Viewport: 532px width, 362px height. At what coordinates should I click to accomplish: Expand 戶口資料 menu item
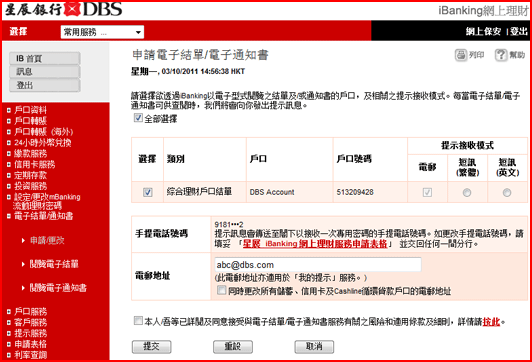(x=30, y=110)
